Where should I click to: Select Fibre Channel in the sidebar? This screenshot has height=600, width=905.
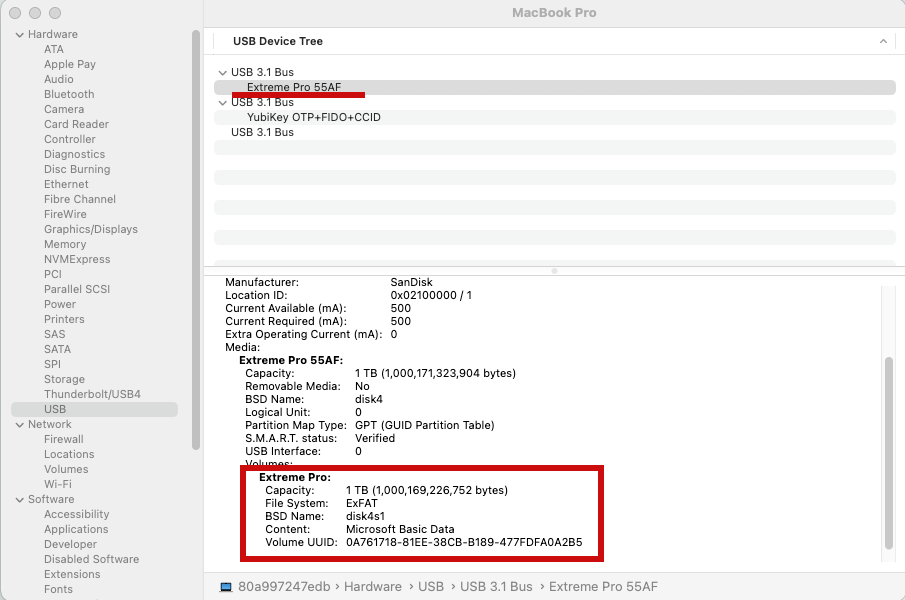point(80,200)
